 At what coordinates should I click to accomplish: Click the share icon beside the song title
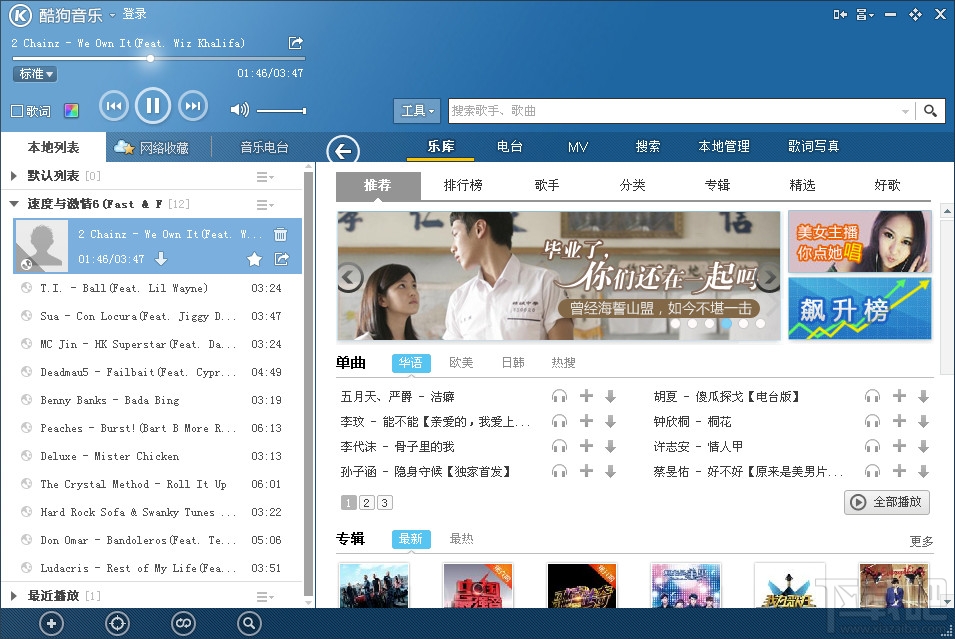pyautogui.click(x=295, y=43)
